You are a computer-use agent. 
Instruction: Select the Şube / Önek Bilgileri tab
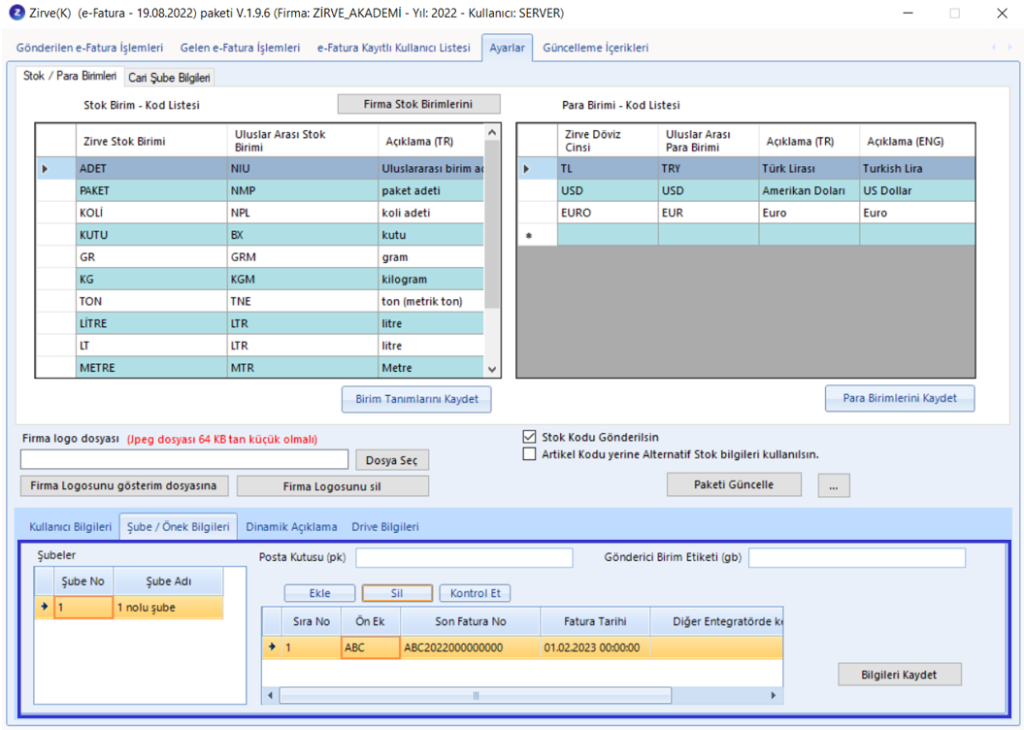178,527
